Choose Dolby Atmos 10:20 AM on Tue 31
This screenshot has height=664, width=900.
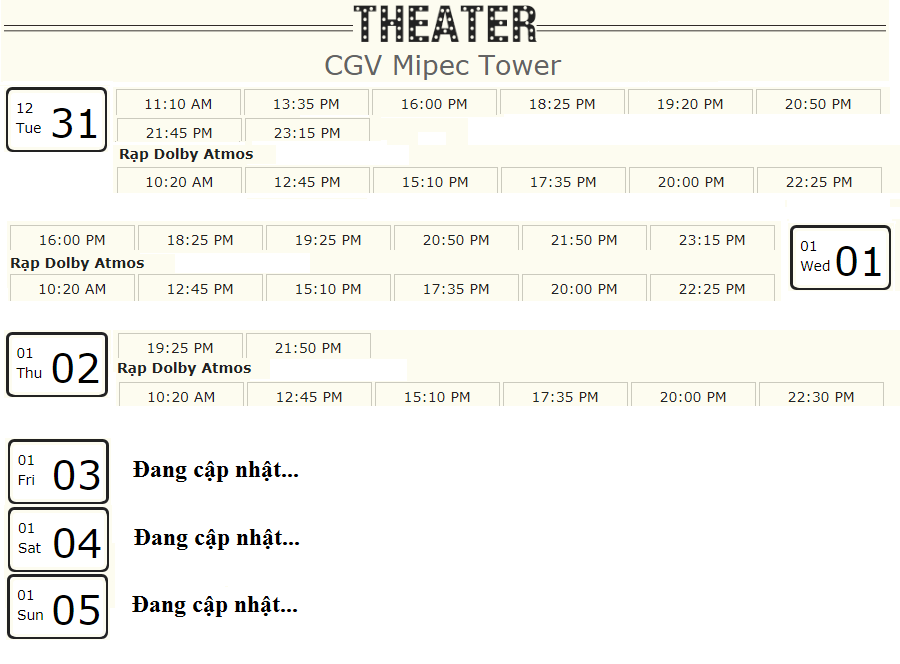[x=180, y=181]
